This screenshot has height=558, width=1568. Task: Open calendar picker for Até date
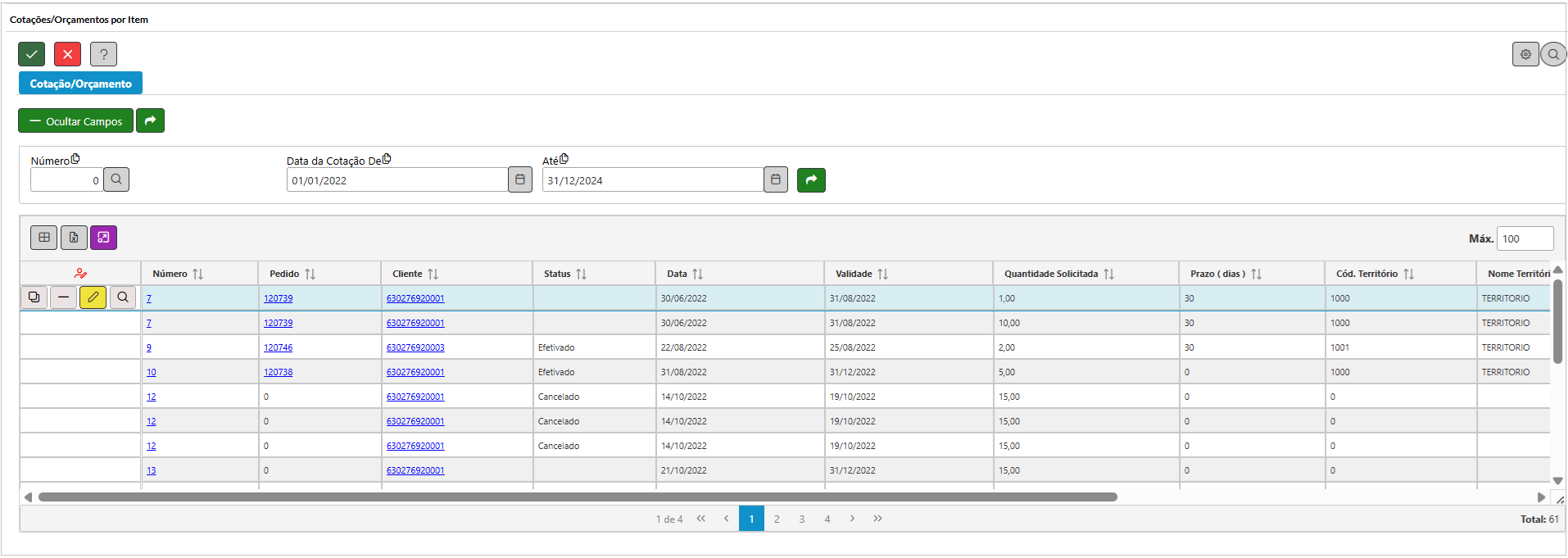[x=775, y=179]
